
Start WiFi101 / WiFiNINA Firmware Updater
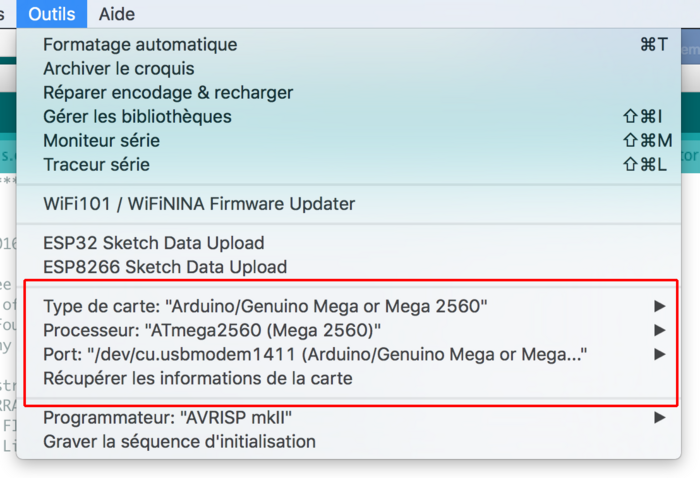click(349, 204)
